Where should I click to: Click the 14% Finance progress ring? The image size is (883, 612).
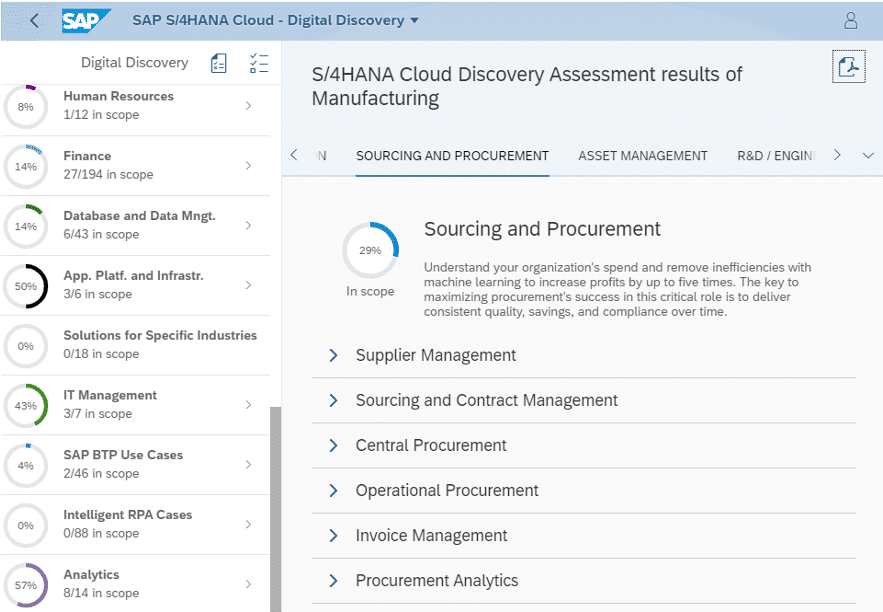coord(26,167)
